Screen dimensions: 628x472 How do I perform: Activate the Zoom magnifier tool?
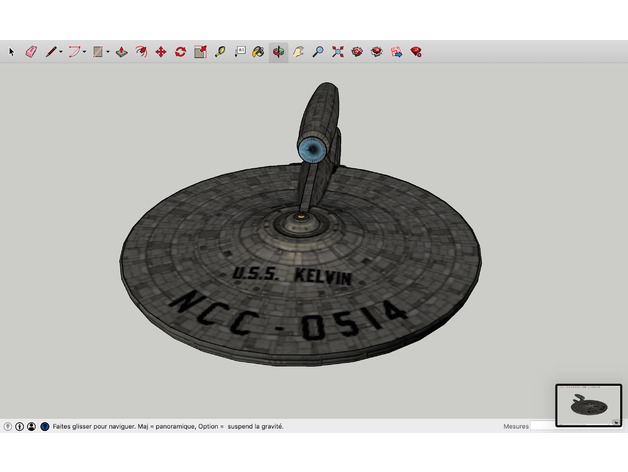coord(318,52)
